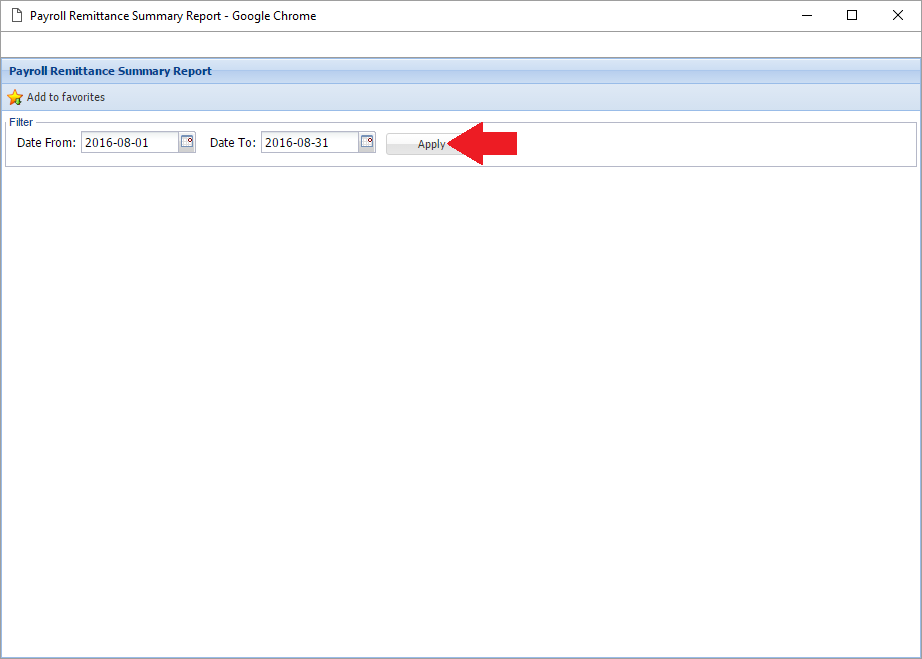
Task: Open the Date From calendar picker
Action: point(187,142)
